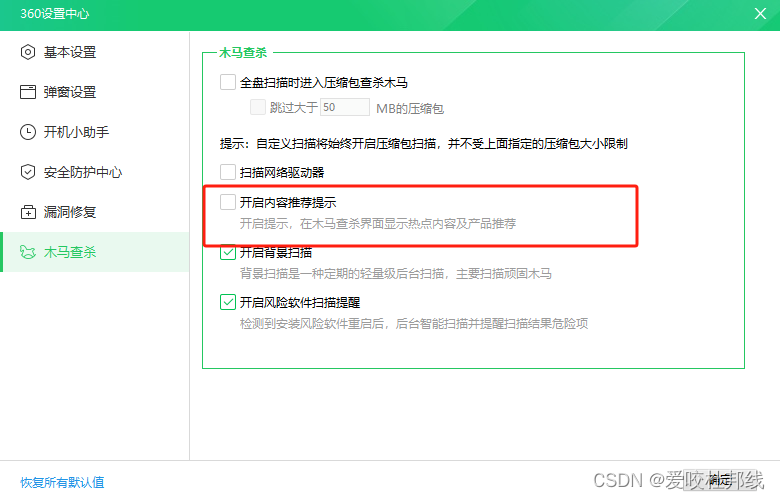Click the 扫描网络驱动器 label text
Screen dimensions: 780x500
click(x=282, y=172)
